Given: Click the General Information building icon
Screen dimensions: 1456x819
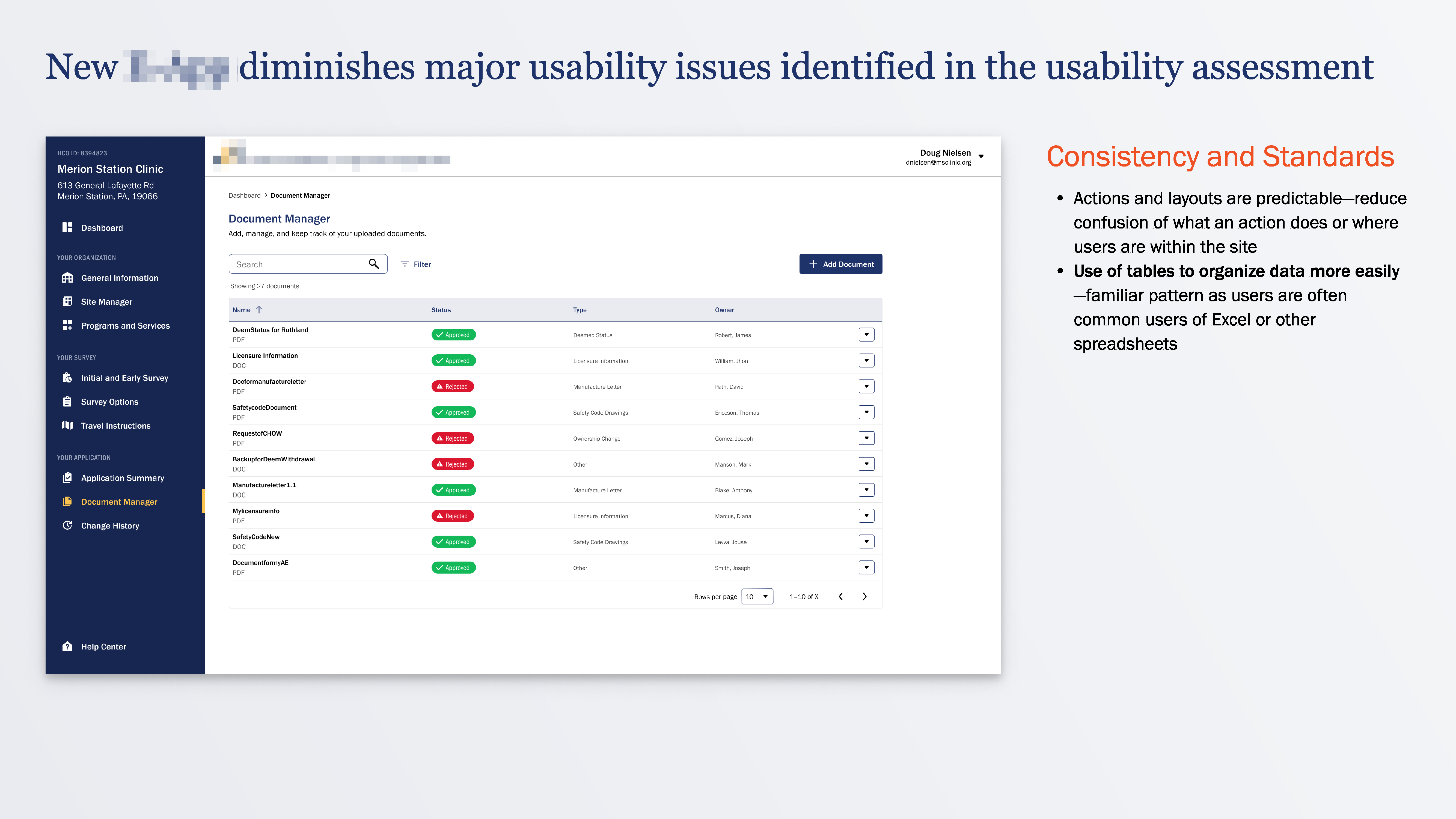Looking at the screenshot, I should [67, 278].
